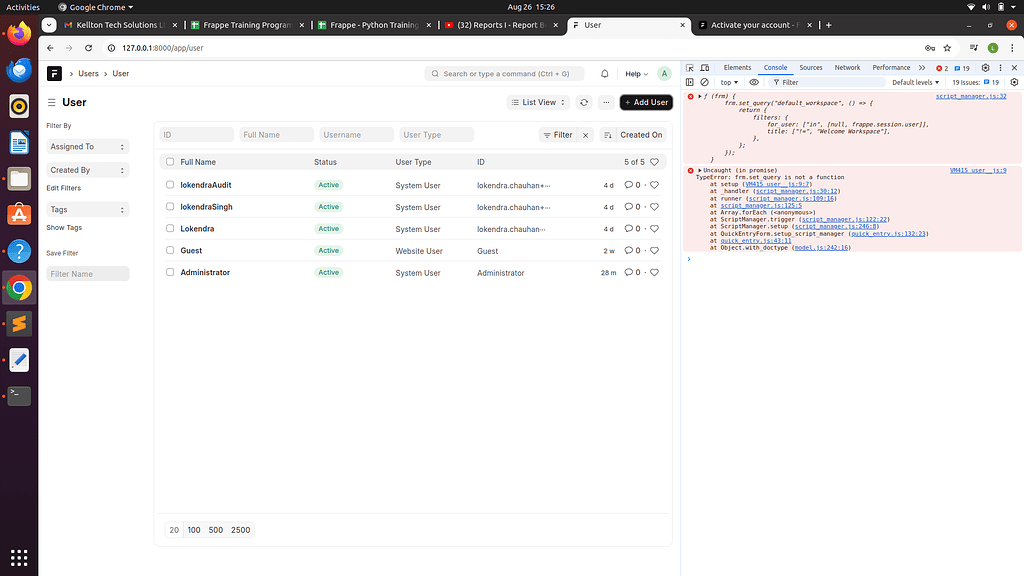
Task: Like all rows via header heart
Action: [654, 162]
